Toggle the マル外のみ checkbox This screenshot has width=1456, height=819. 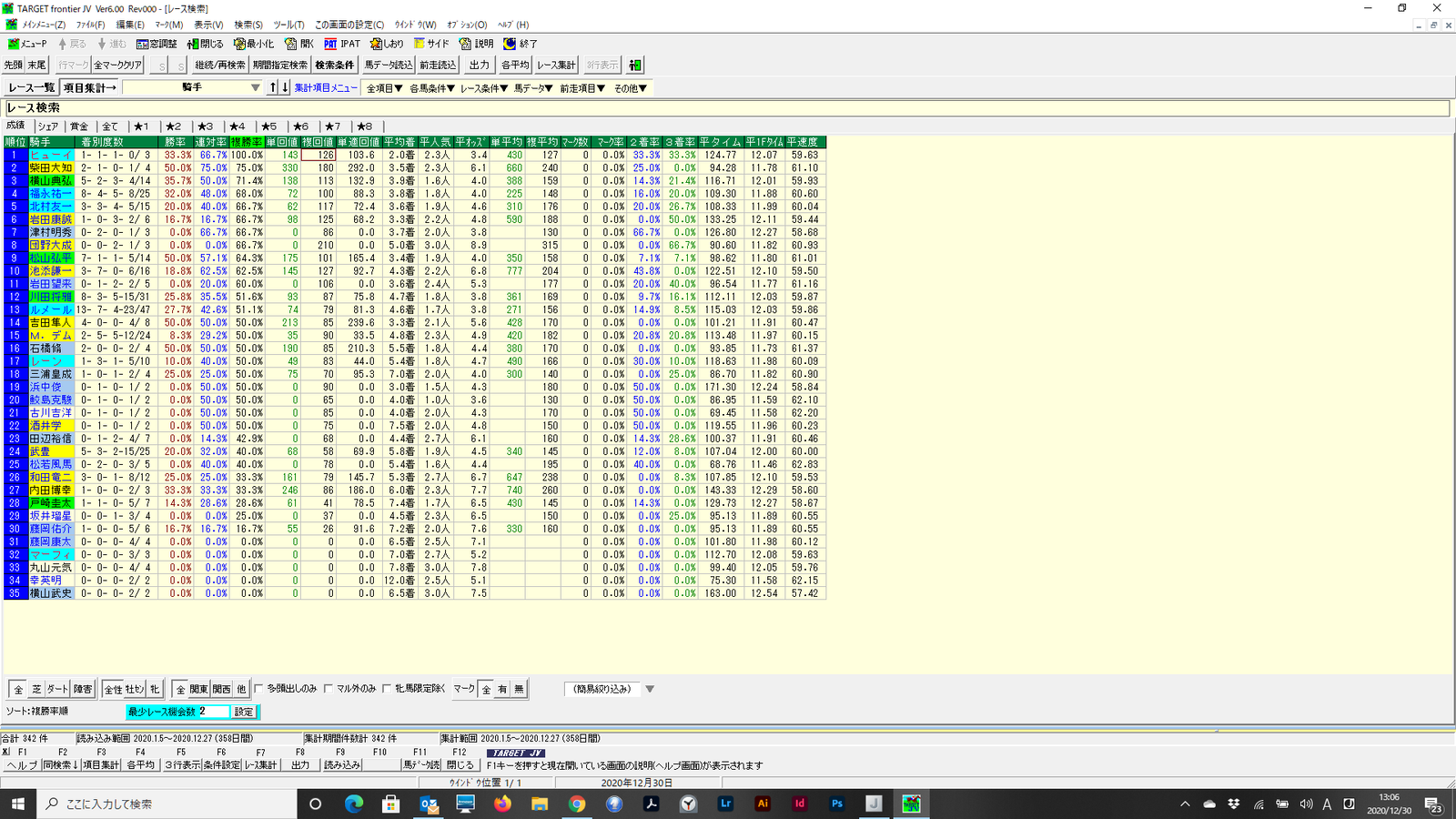point(329,689)
